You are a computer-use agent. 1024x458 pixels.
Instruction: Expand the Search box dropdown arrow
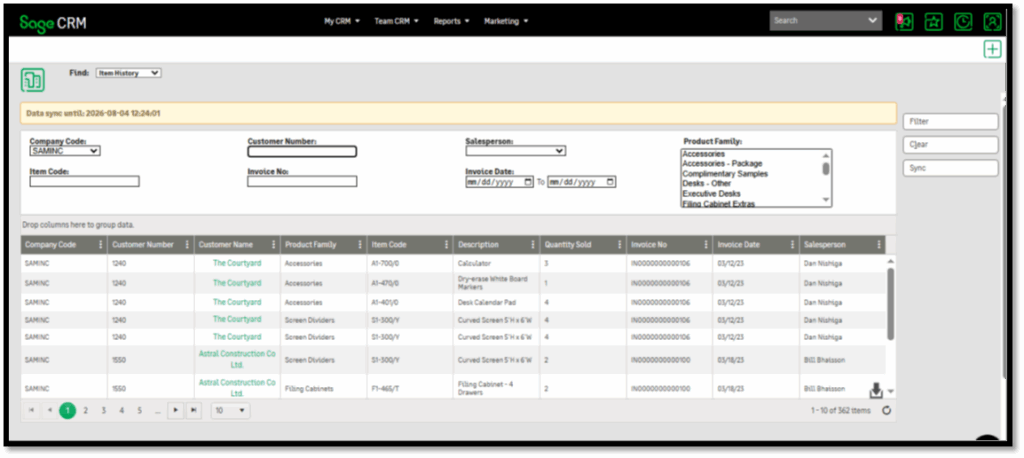click(x=874, y=21)
